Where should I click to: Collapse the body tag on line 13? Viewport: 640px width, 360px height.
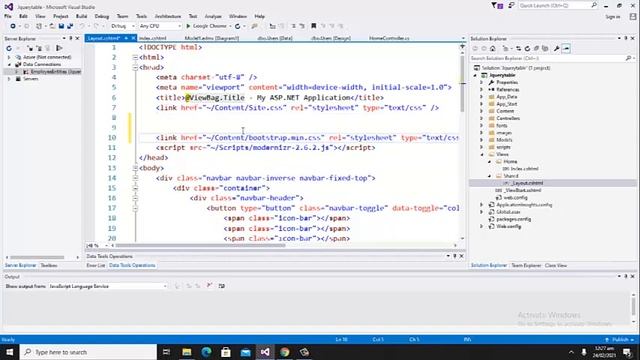[135, 168]
